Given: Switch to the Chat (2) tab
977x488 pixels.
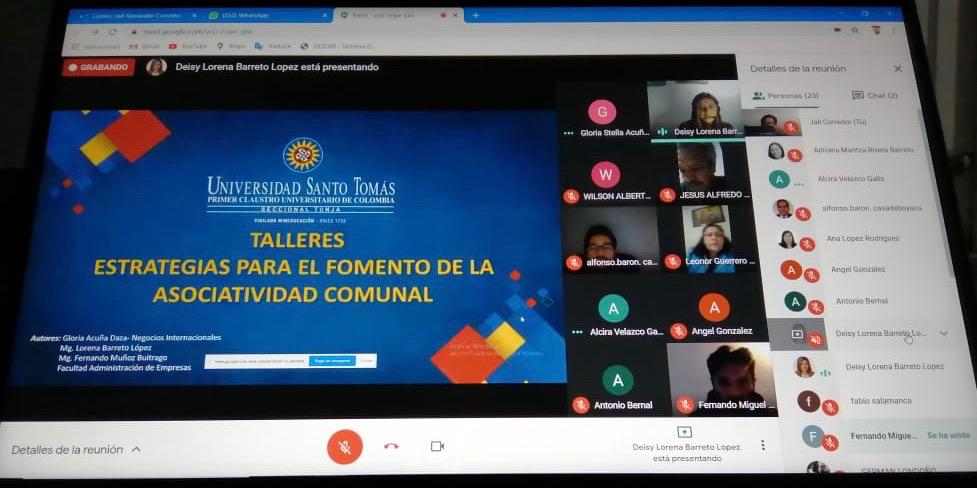Looking at the screenshot, I should click(x=875, y=95).
